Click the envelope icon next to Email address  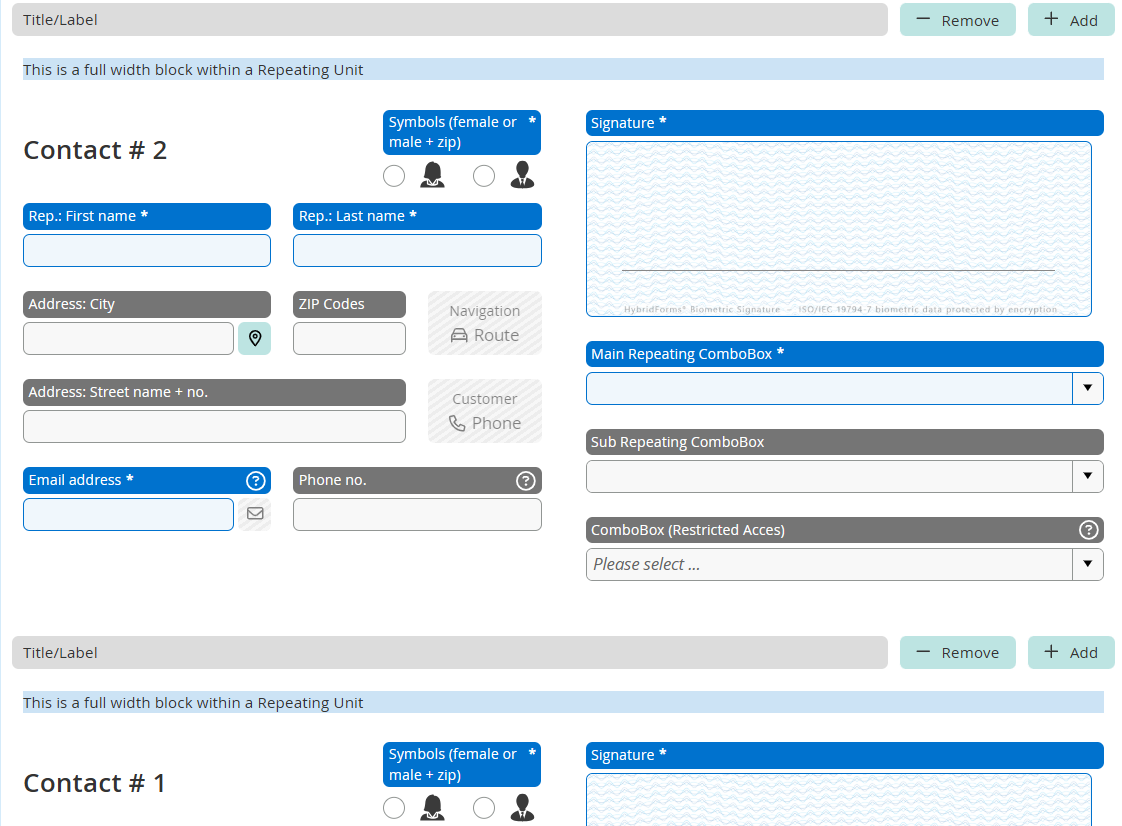[255, 514]
